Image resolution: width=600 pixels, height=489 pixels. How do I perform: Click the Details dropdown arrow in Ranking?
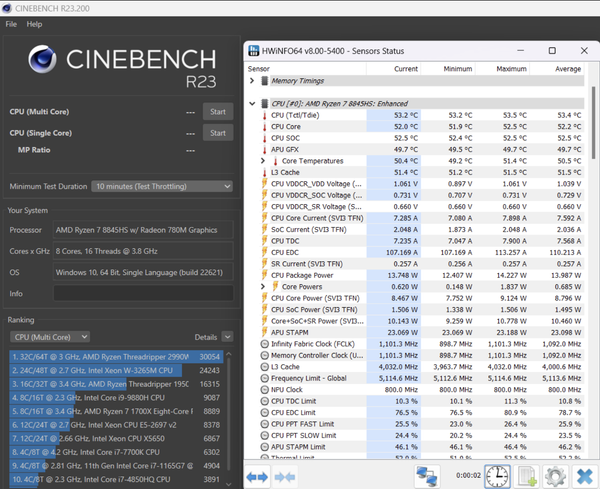(227, 337)
